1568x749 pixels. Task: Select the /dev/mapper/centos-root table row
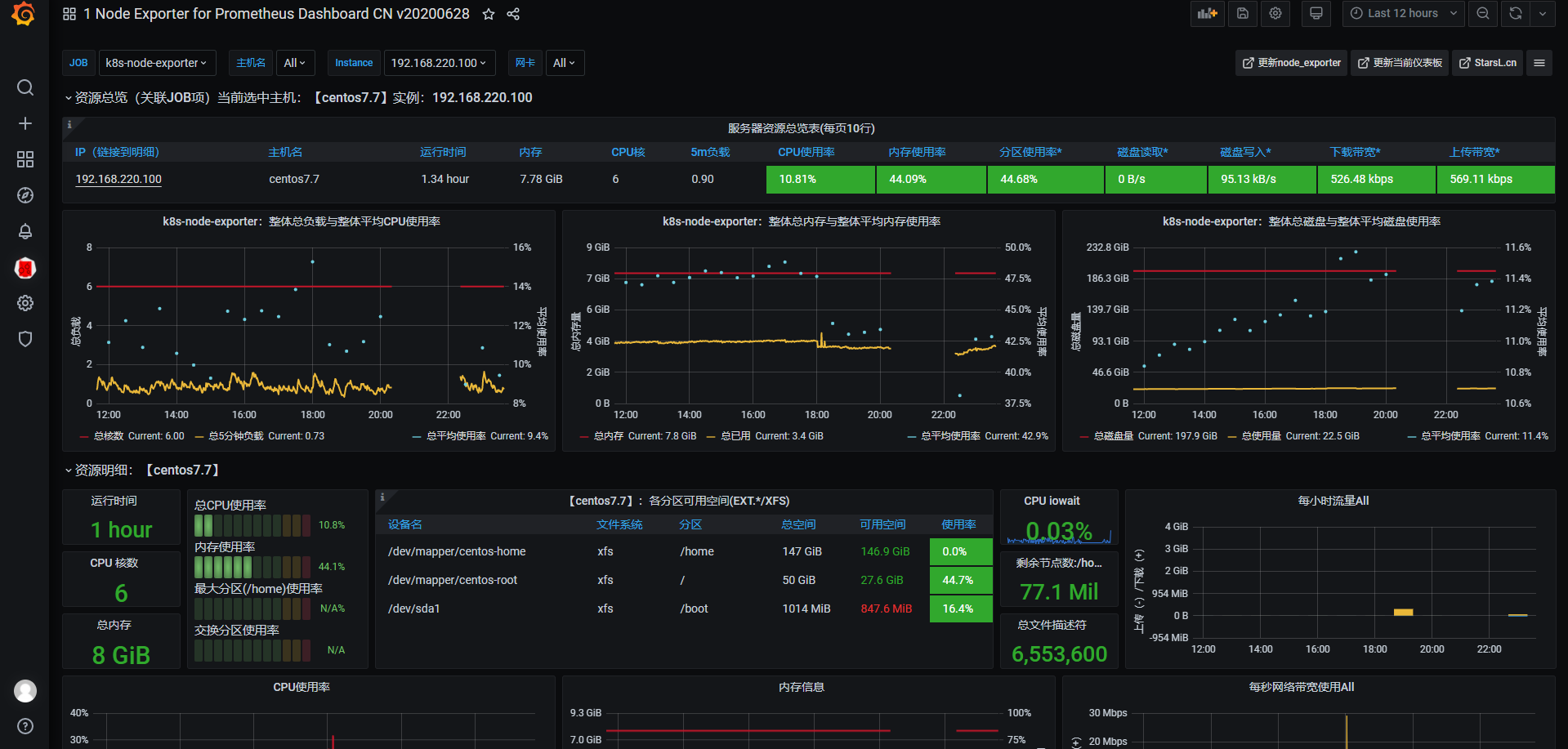tap(684, 580)
